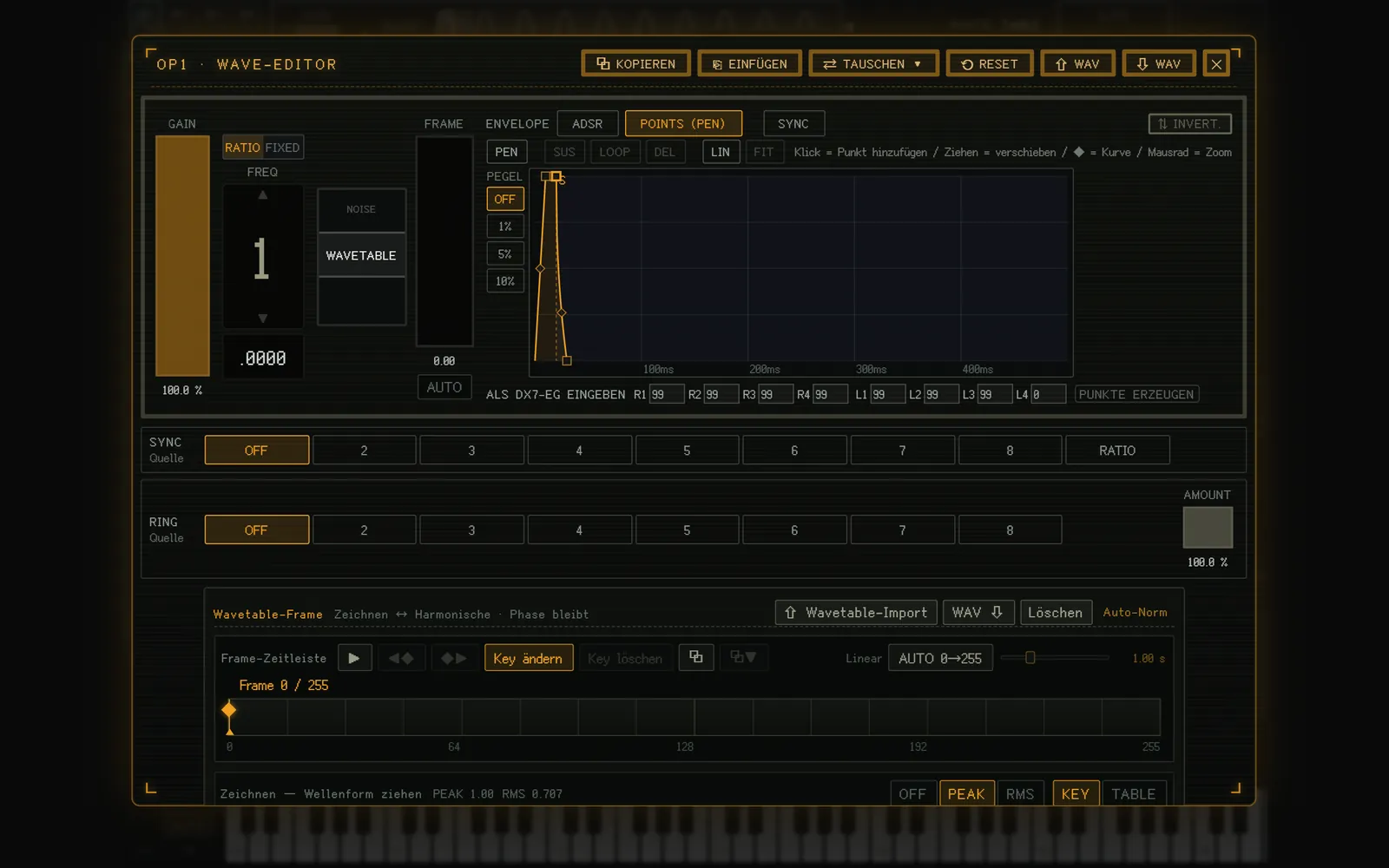The height and width of the screenshot is (868, 1389).
Task: Click Punkte erzeugen button
Action: [1136, 395]
